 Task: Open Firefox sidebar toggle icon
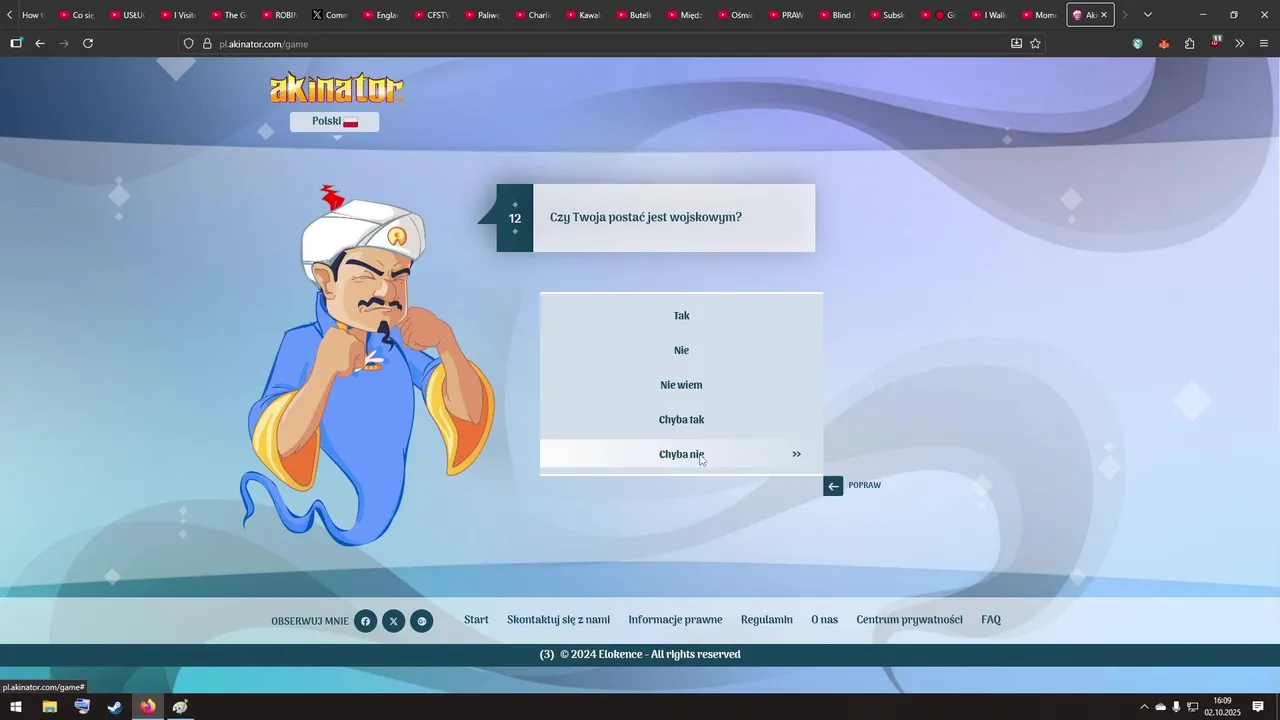(16, 44)
